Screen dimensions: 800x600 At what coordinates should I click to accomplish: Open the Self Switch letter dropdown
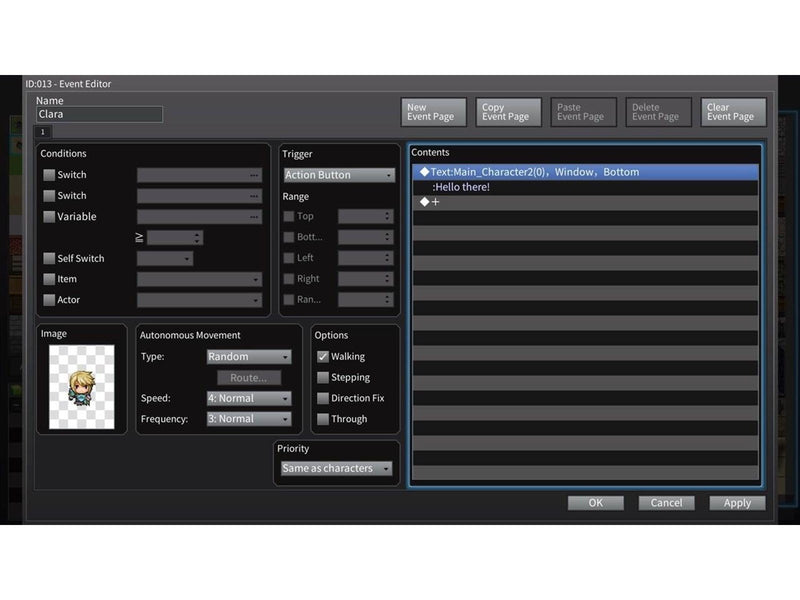click(165, 259)
